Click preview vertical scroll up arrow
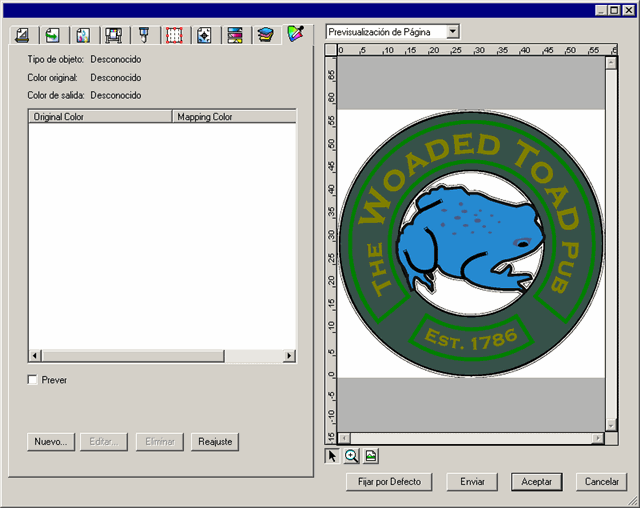This screenshot has height=508, width=640. (x=611, y=63)
